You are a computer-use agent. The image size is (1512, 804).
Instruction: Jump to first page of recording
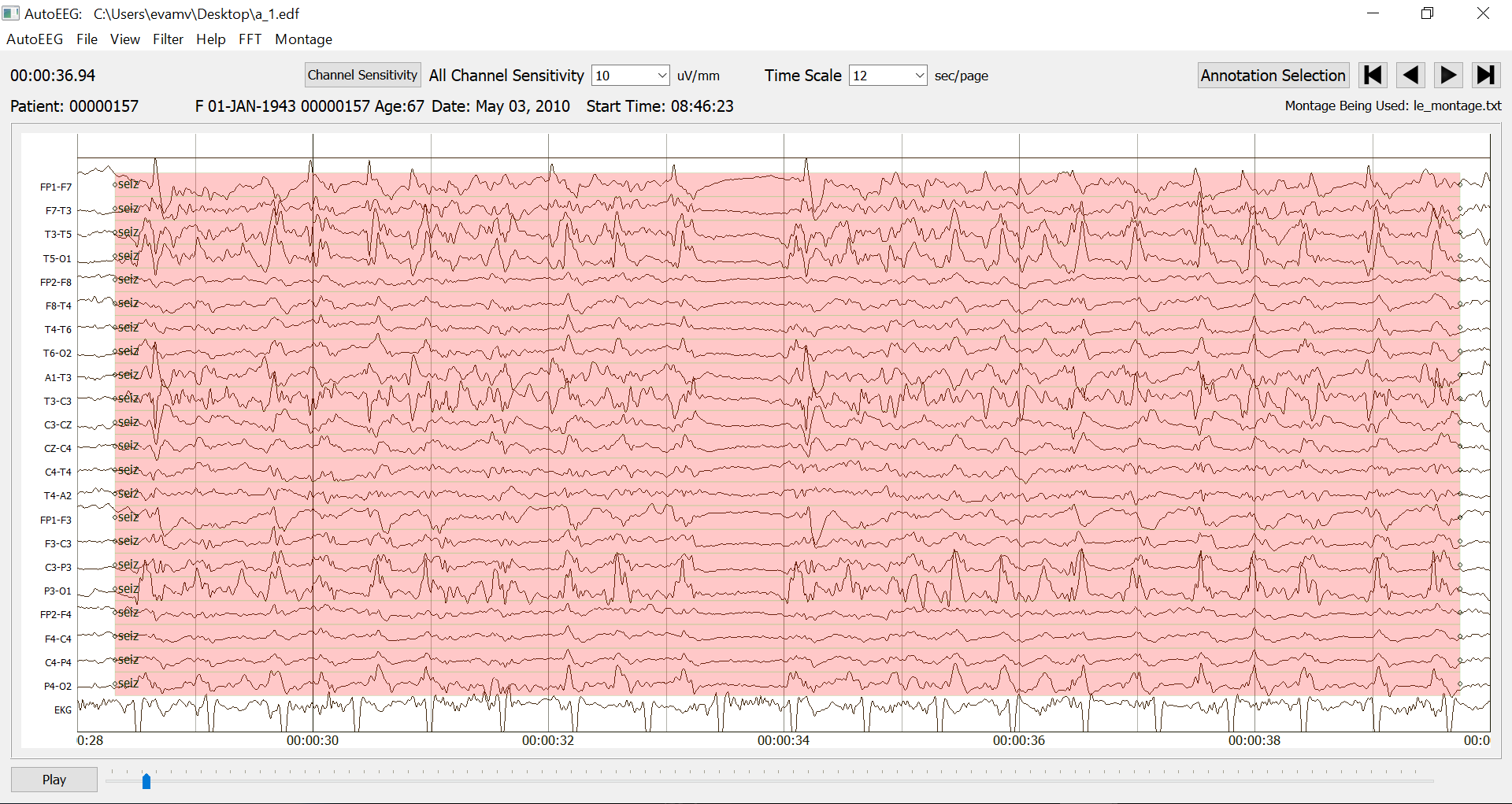point(1373,76)
